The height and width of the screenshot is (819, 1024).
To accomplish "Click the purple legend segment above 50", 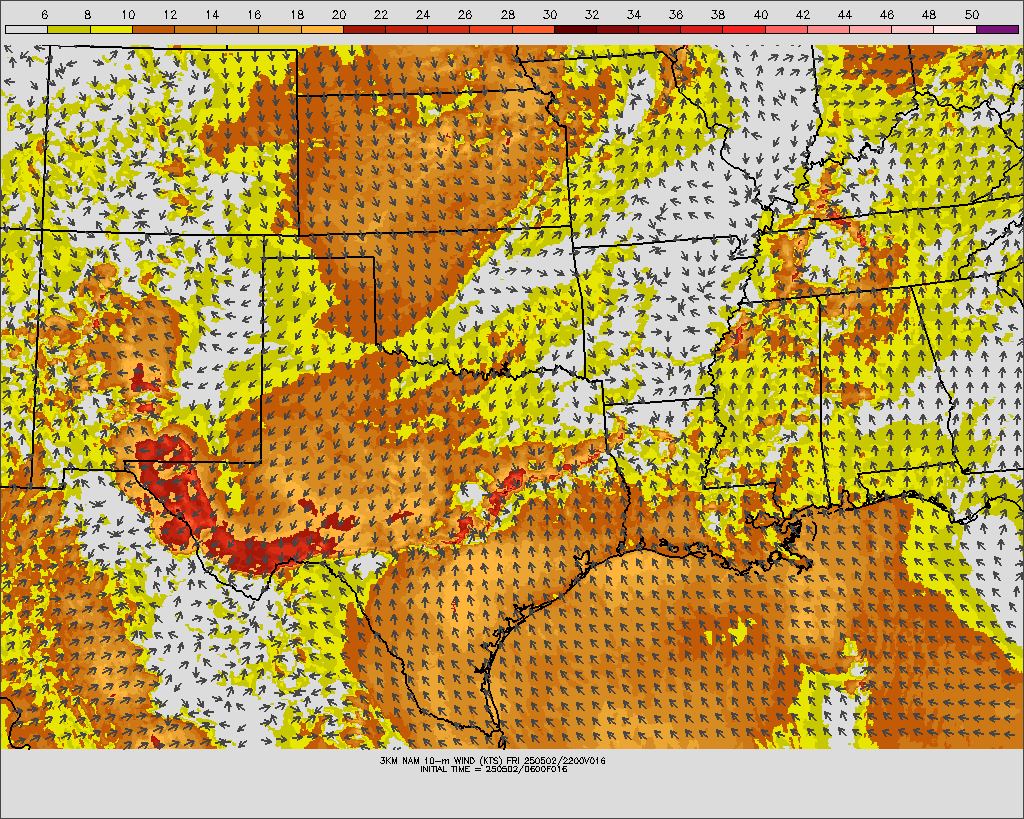I will [997, 29].
